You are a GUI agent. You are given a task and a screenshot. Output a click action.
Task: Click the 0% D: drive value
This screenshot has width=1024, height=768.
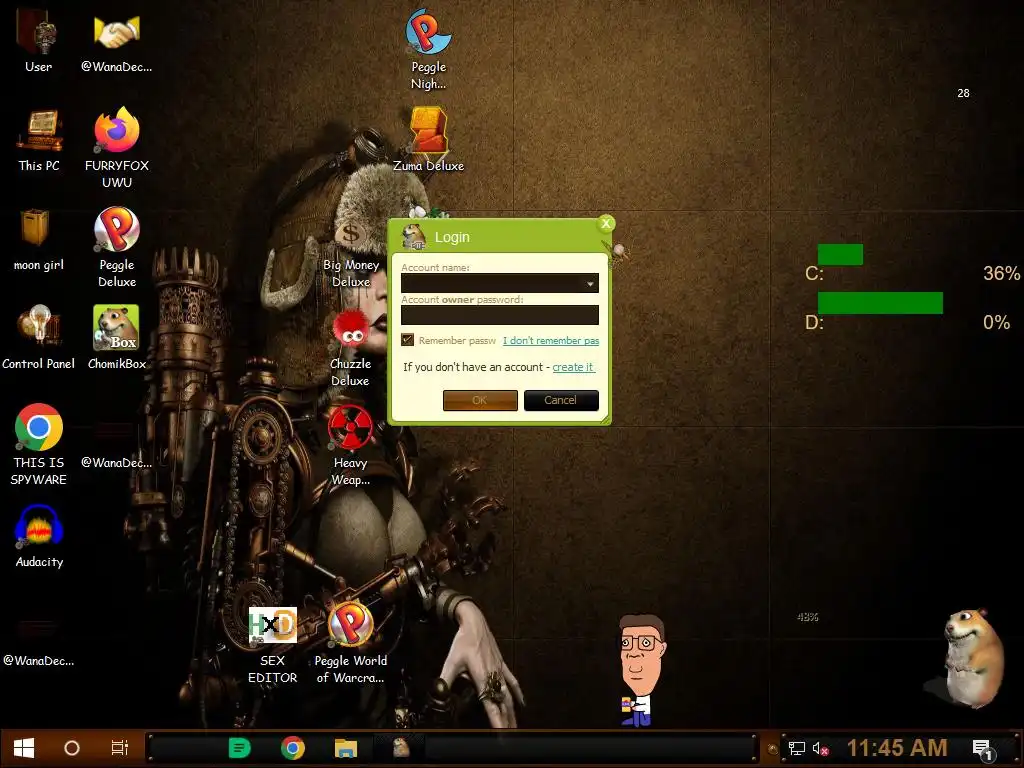[x=997, y=322]
